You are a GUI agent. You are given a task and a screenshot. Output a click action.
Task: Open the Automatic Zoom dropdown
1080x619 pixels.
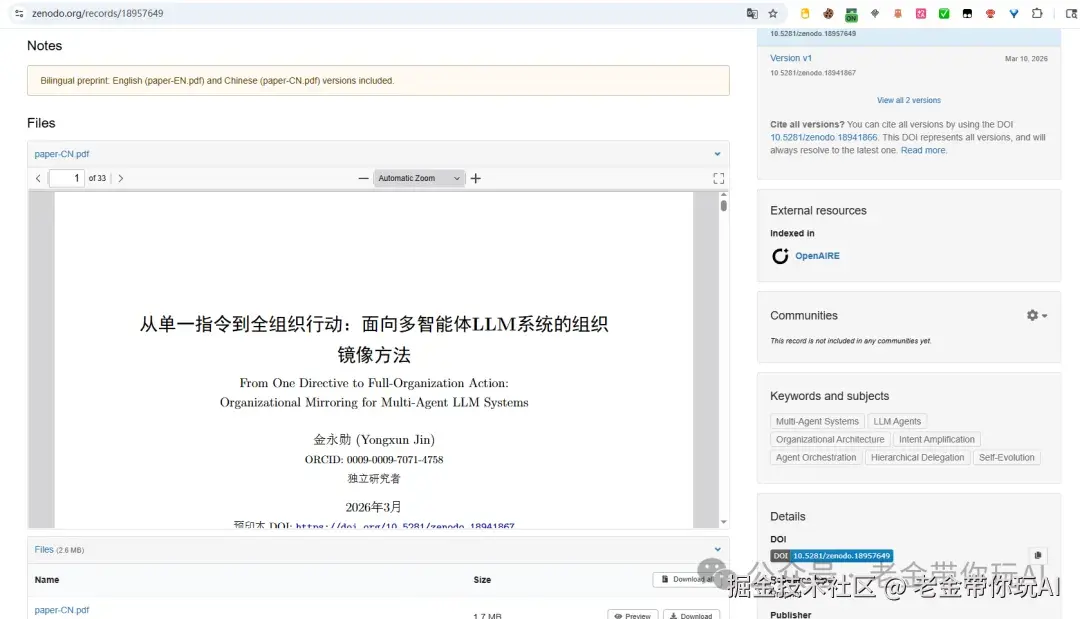pos(419,178)
